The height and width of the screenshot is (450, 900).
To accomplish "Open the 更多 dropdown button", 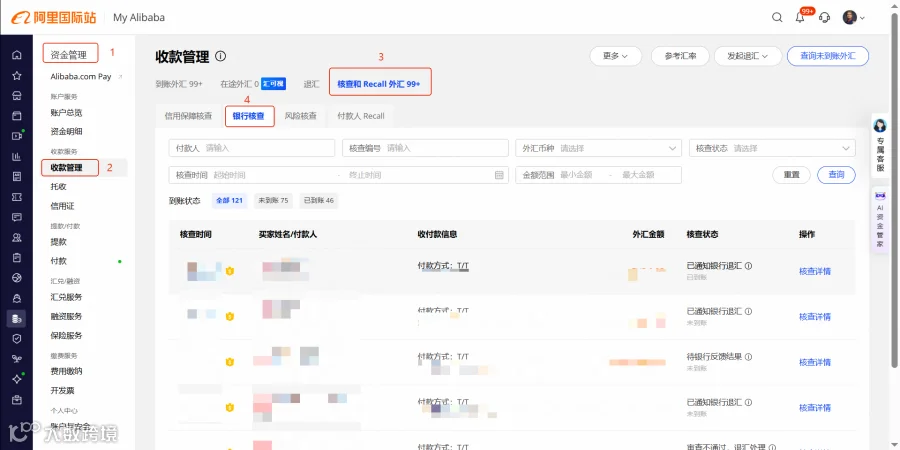I will 615,56.
